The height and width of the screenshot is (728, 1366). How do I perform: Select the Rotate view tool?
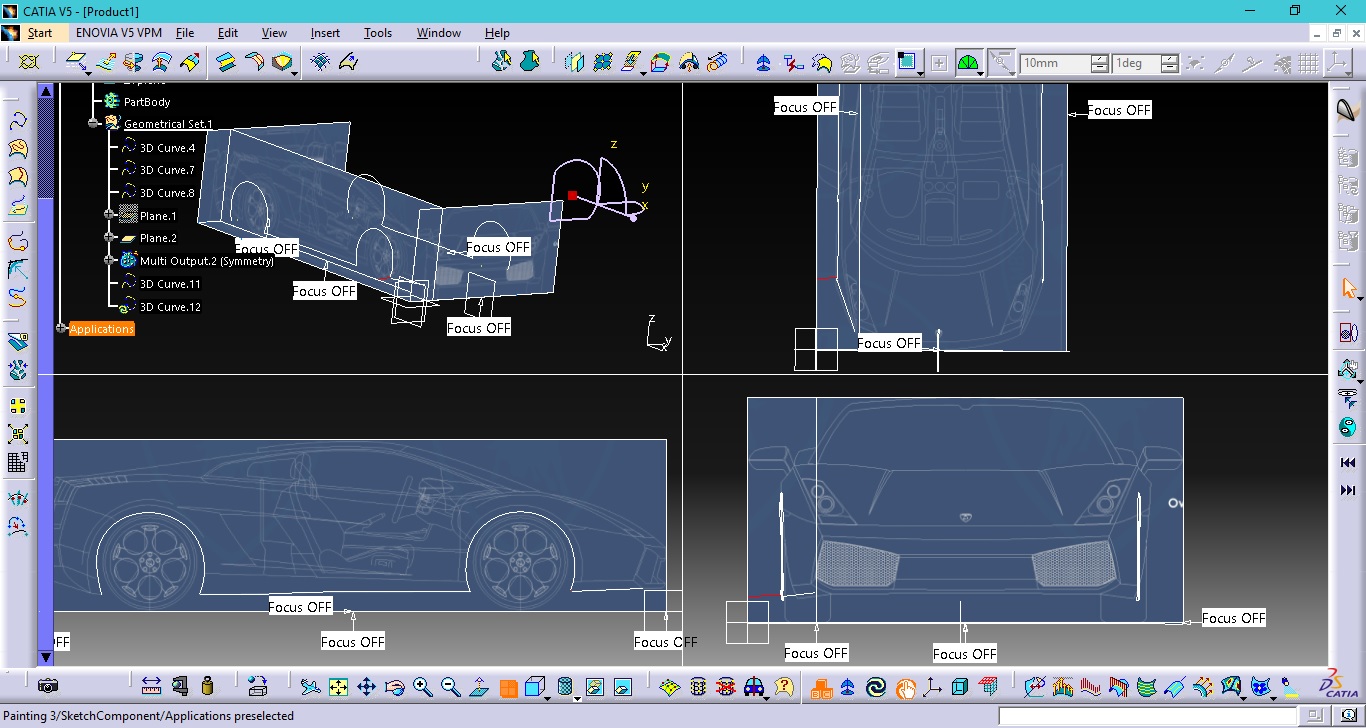coord(394,687)
